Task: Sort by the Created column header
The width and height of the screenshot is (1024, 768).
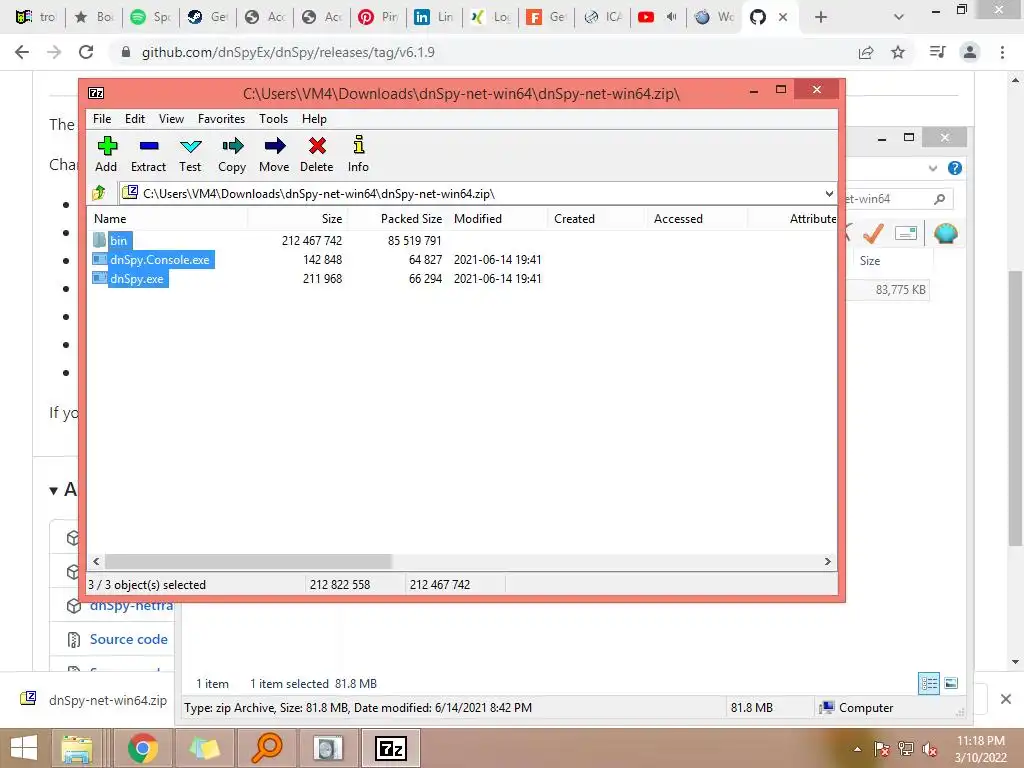Action: tap(596, 219)
